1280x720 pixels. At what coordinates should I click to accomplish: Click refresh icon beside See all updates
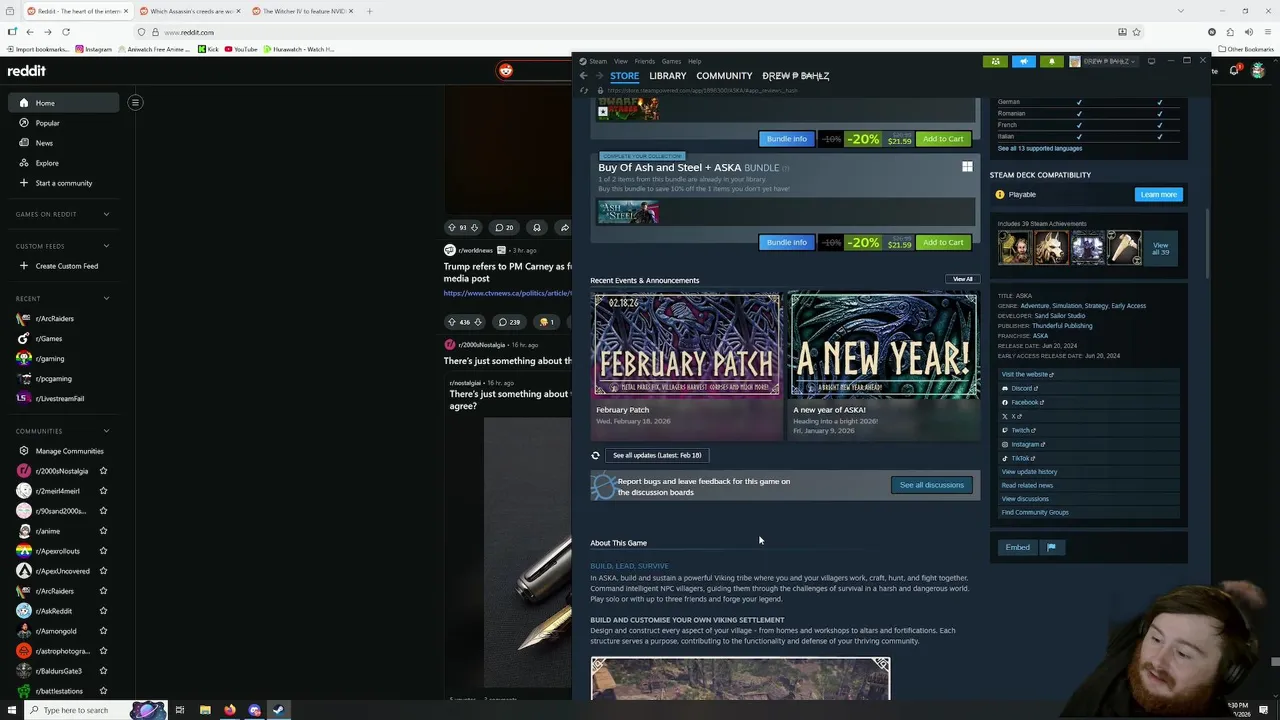595,455
